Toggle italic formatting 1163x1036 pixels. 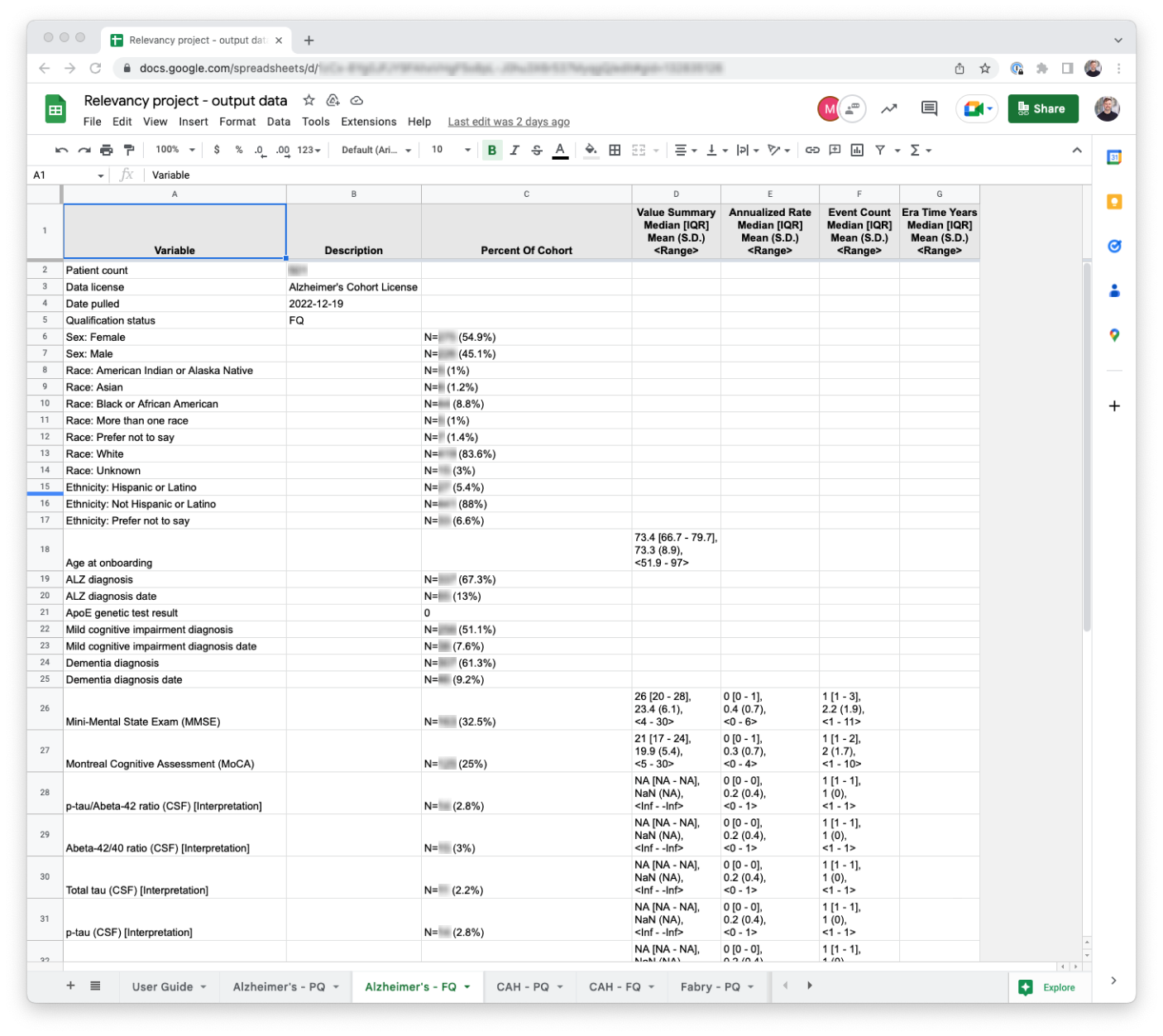coord(514,150)
